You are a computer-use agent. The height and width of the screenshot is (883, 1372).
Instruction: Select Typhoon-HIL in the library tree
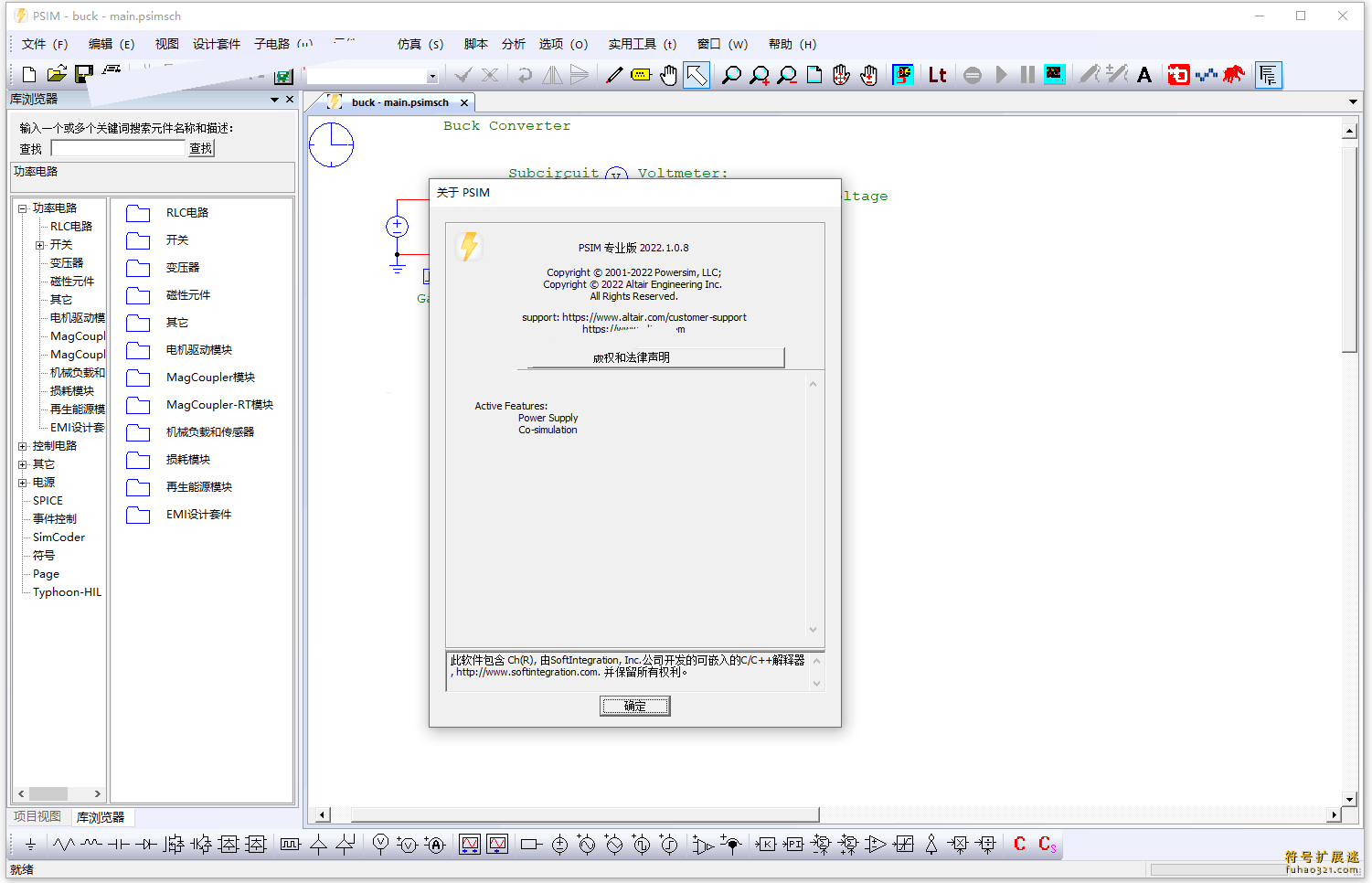click(67, 592)
